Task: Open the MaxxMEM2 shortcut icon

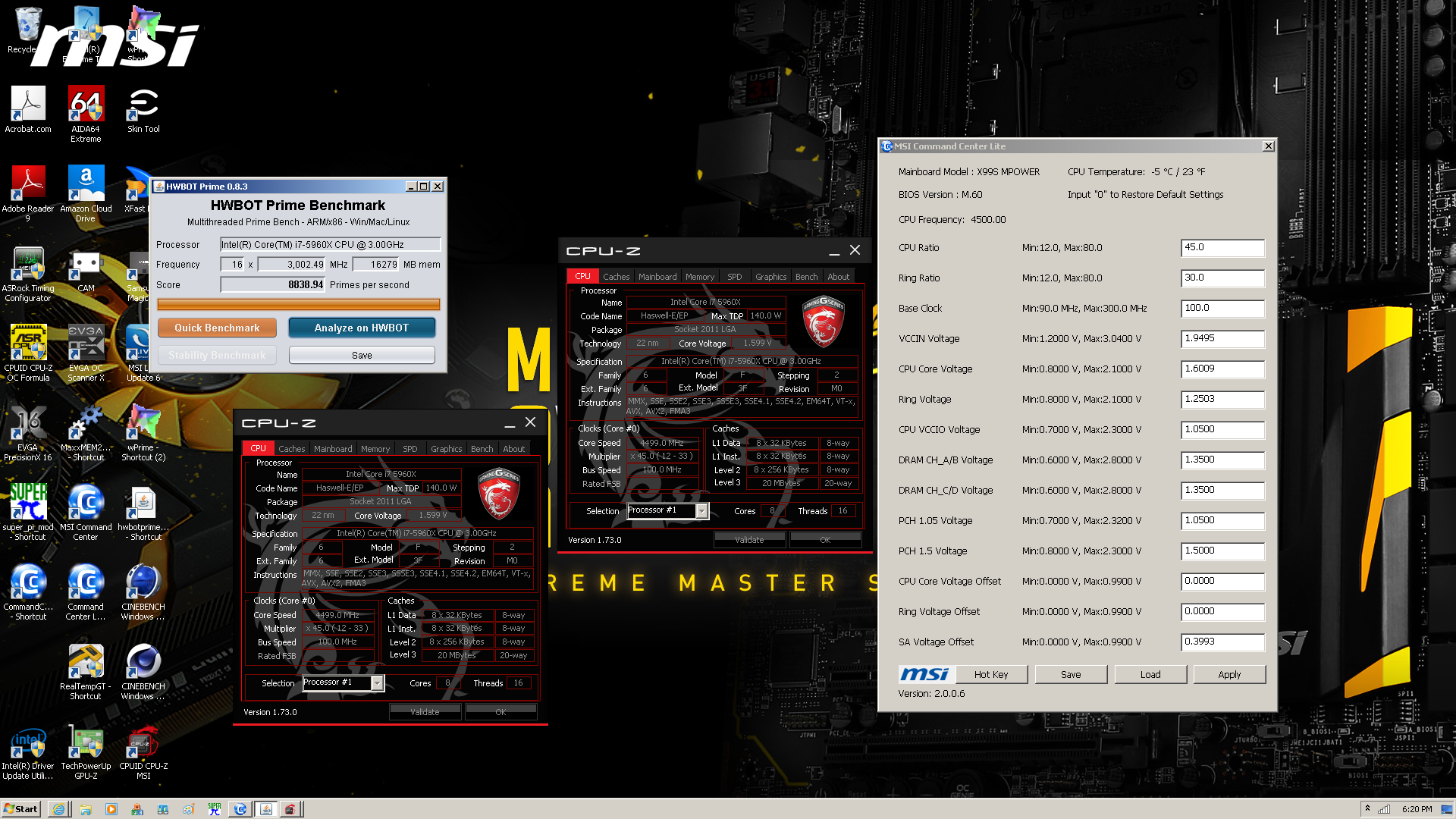Action: coord(86,432)
